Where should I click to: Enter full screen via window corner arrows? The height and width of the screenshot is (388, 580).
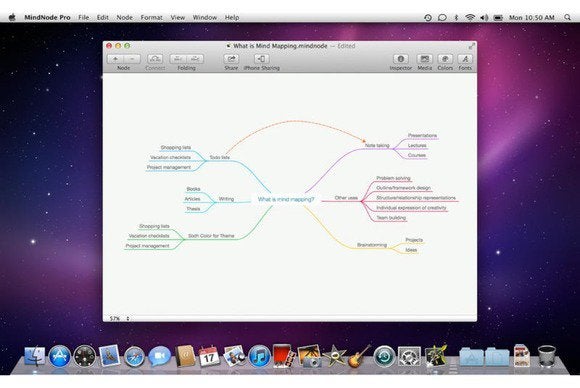click(x=471, y=46)
